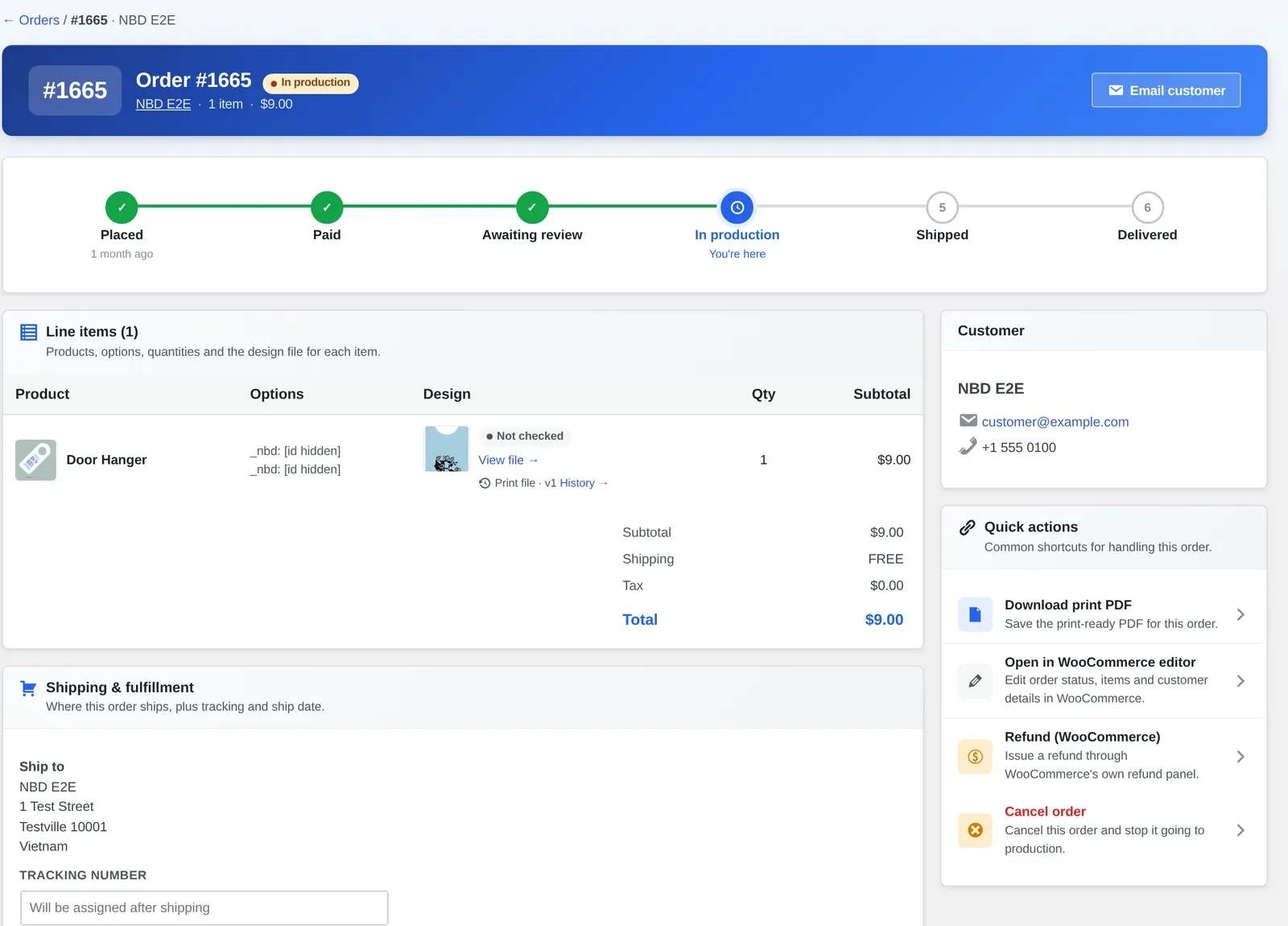Click the WooCommerce editor pencil icon
The height and width of the screenshot is (926, 1288).
pyautogui.click(x=975, y=681)
